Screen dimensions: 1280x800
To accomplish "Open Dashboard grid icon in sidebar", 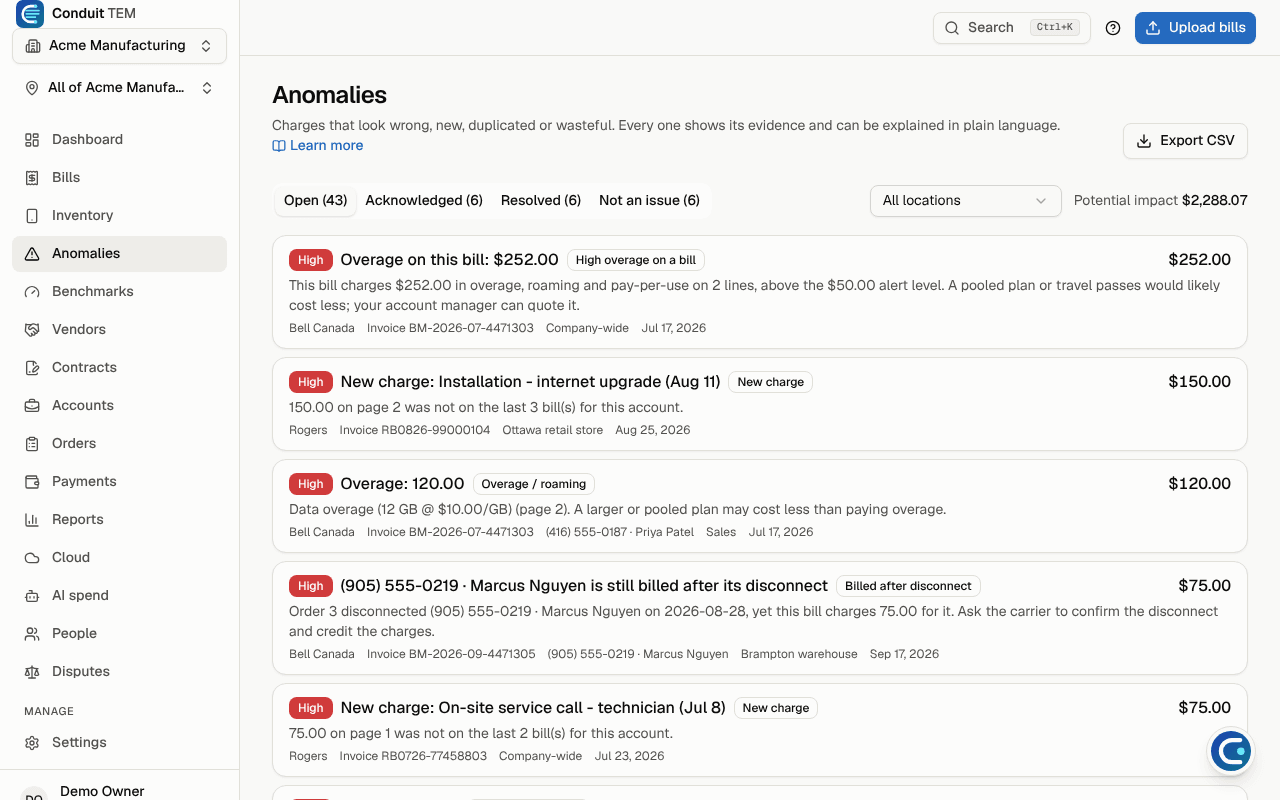I will (x=32, y=140).
